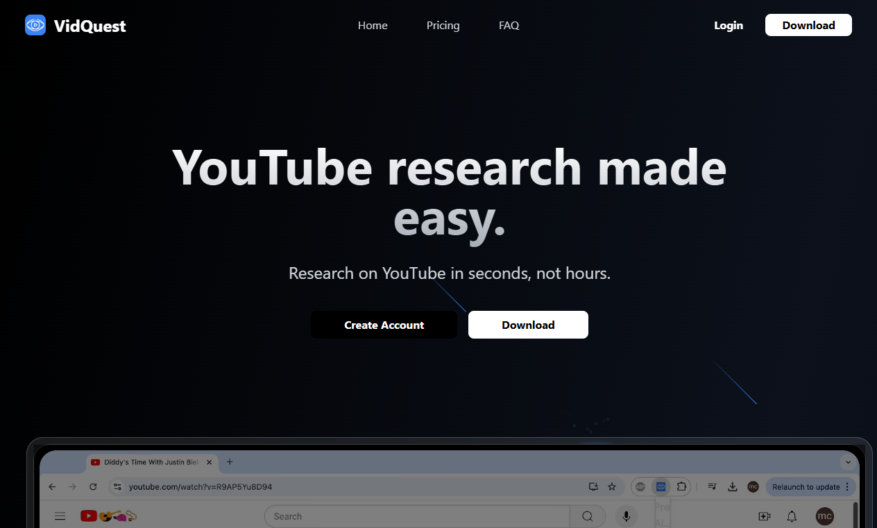This screenshot has width=877, height=528.
Task: Open the puzzle piece extensions menu
Action: [681, 487]
